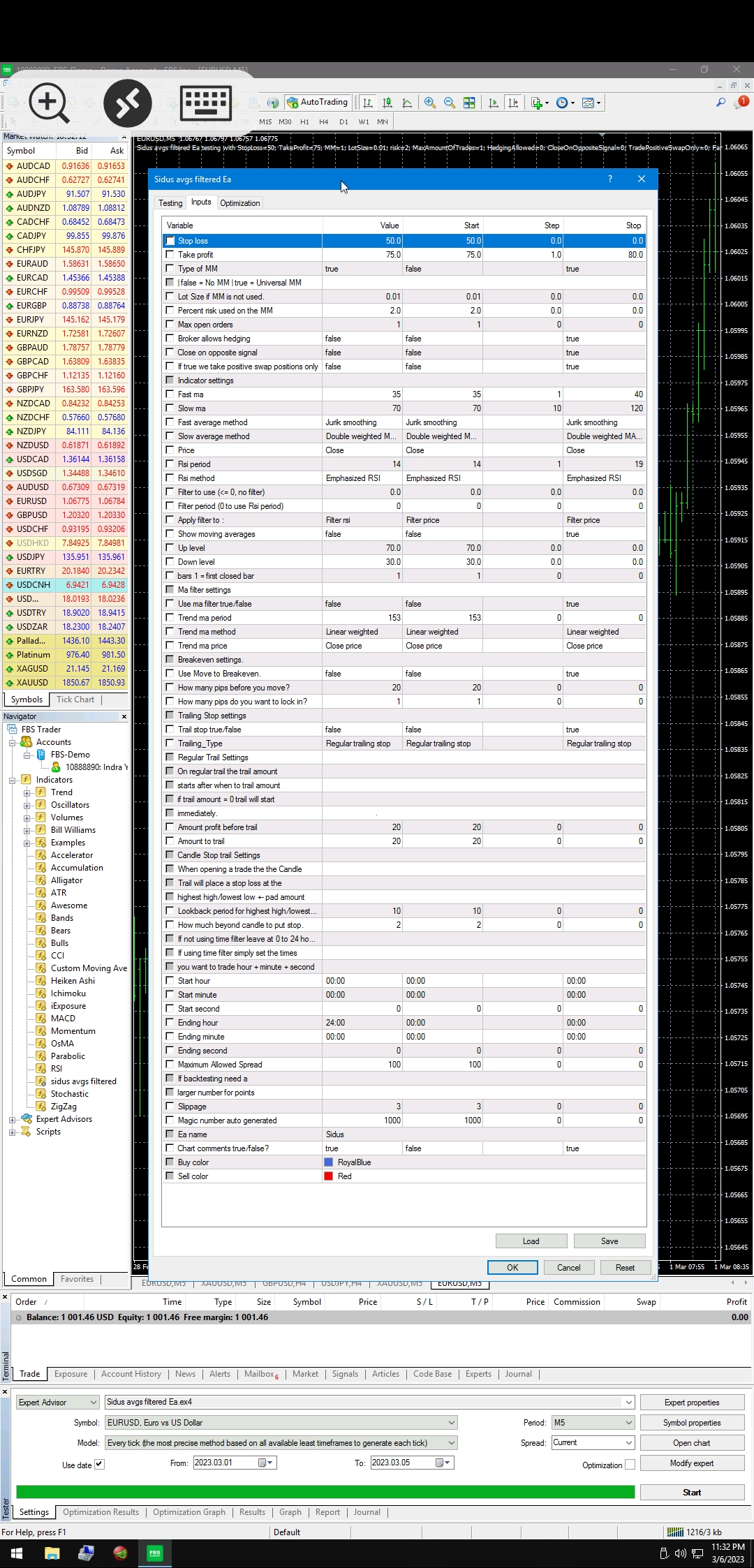
Task: Click the volume speaker tray icon
Action: [x=681, y=1553]
